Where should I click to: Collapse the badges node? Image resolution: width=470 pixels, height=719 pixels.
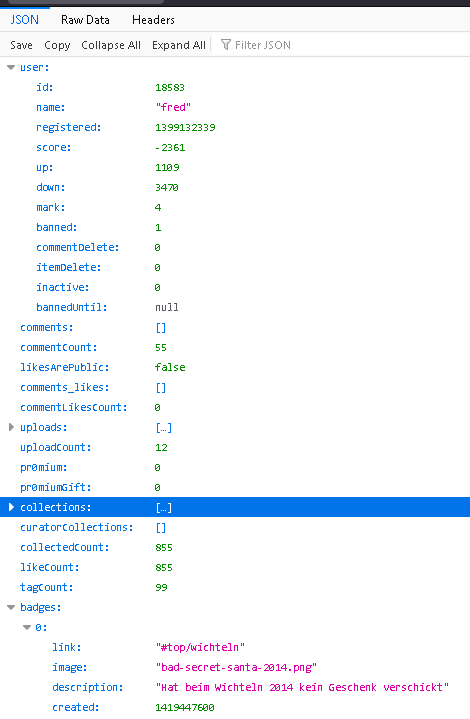(11, 608)
